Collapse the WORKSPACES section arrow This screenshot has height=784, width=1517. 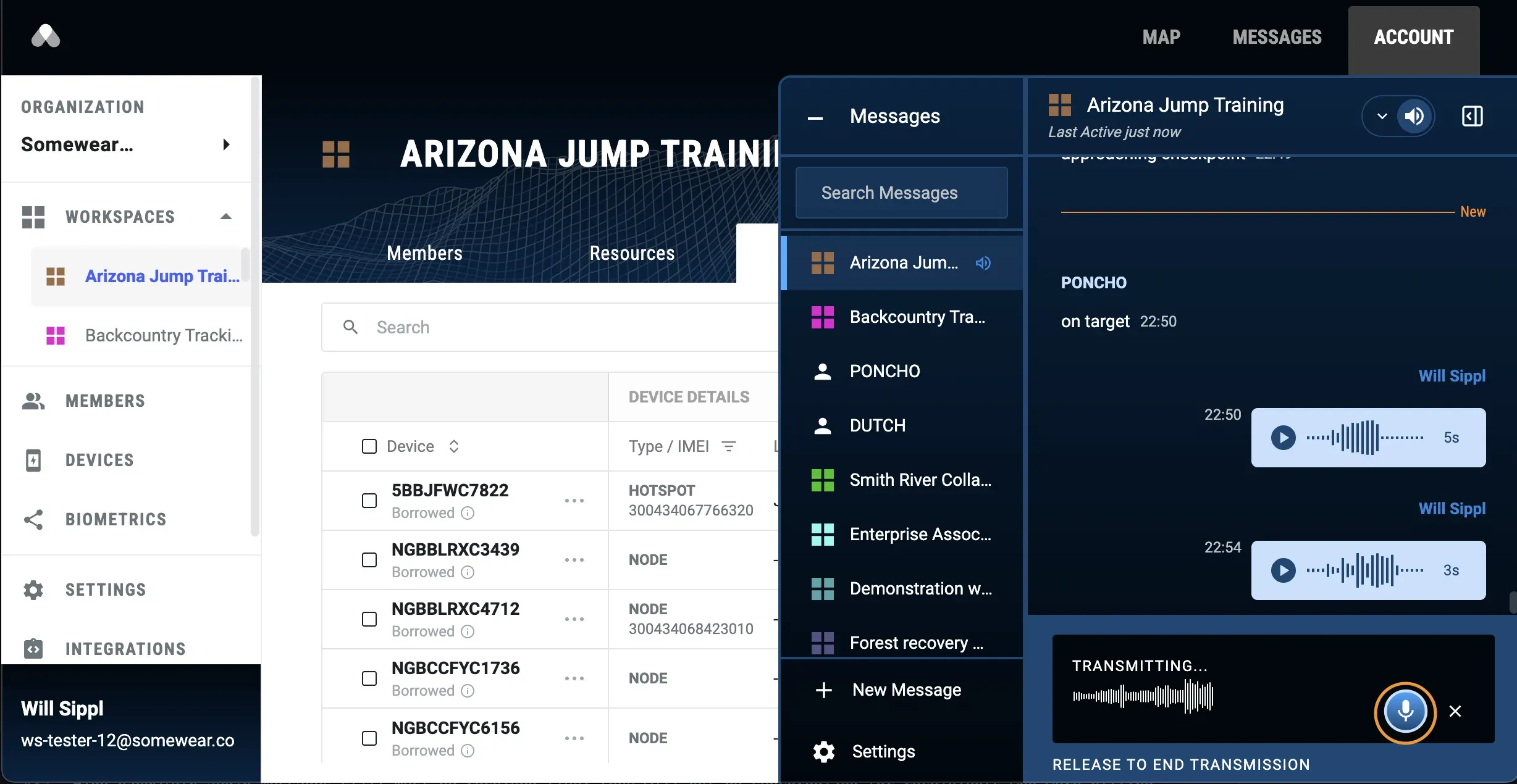click(x=226, y=217)
